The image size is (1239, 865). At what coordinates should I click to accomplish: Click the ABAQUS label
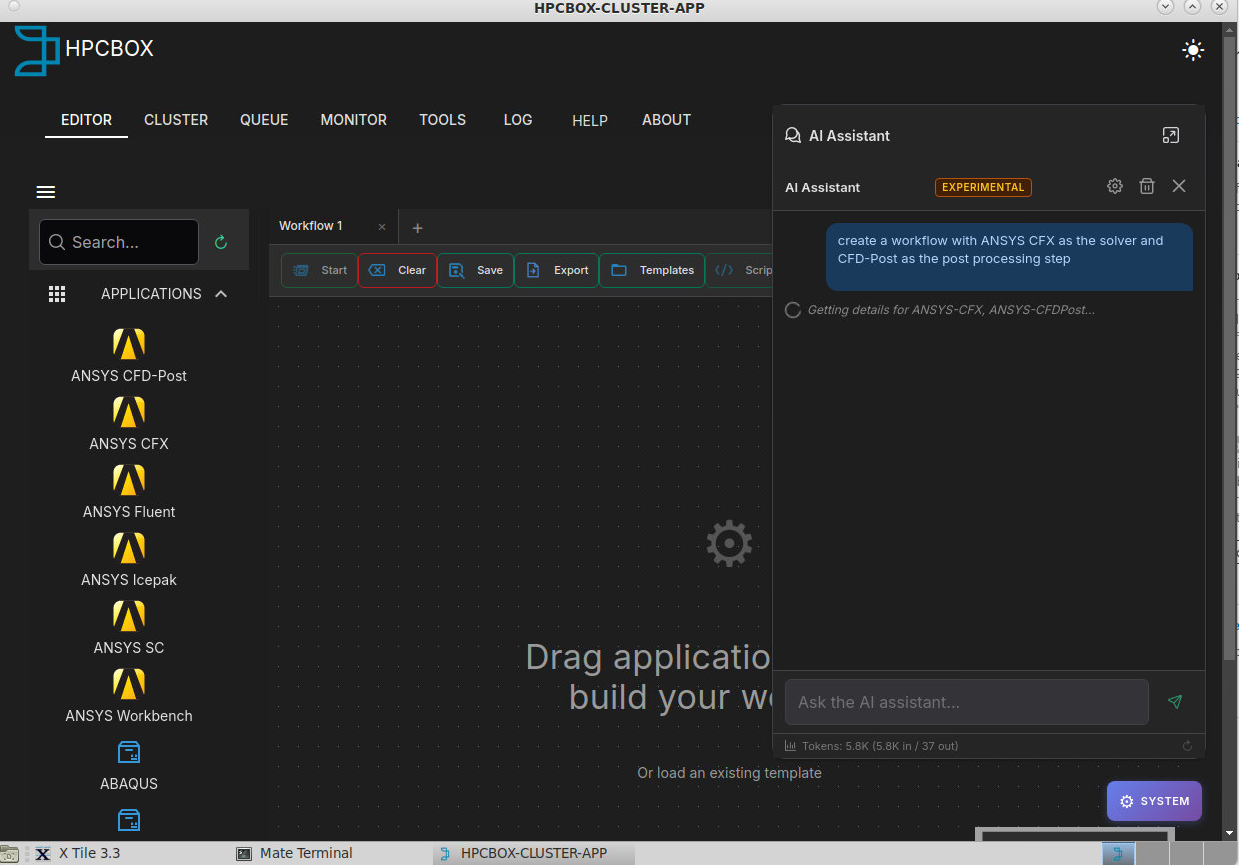tap(129, 784)
